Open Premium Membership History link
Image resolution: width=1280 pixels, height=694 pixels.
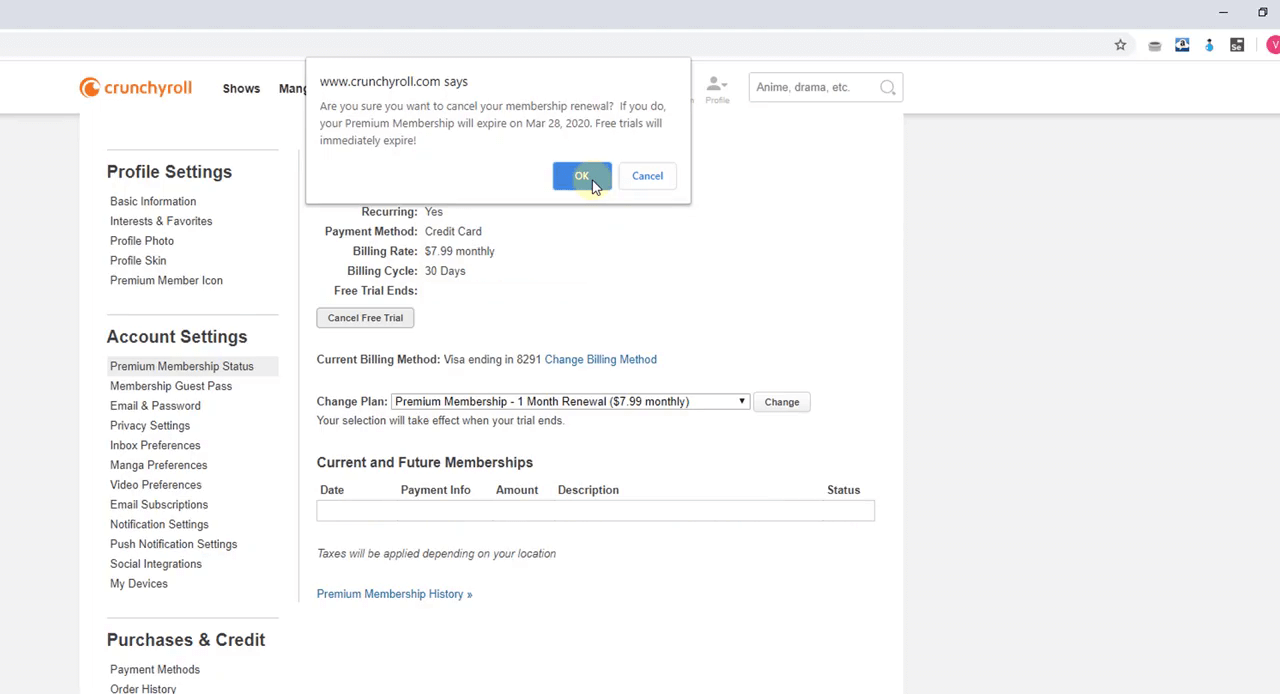[x=394, y=594]
